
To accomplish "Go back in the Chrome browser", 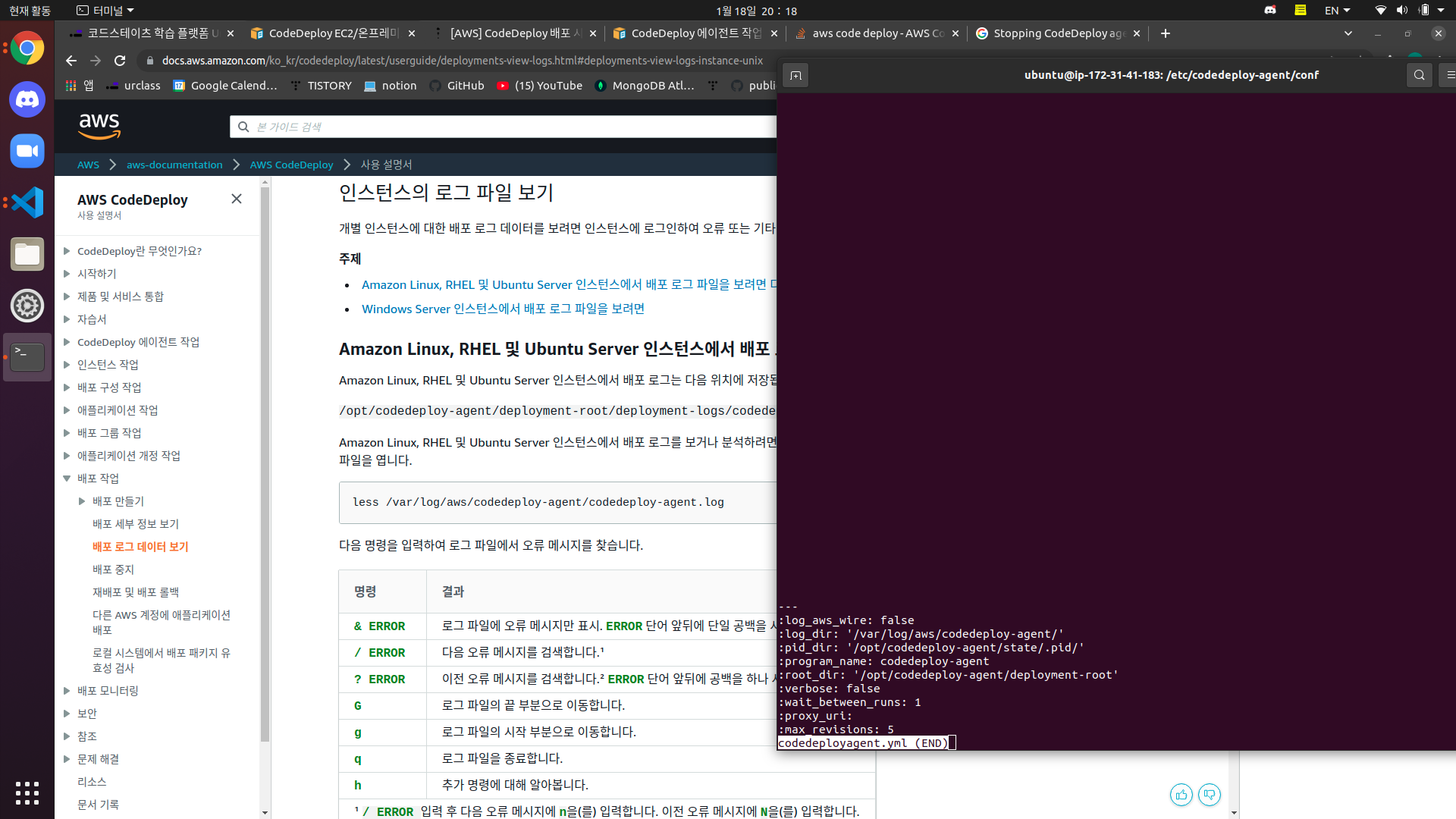I will [71, 61].
